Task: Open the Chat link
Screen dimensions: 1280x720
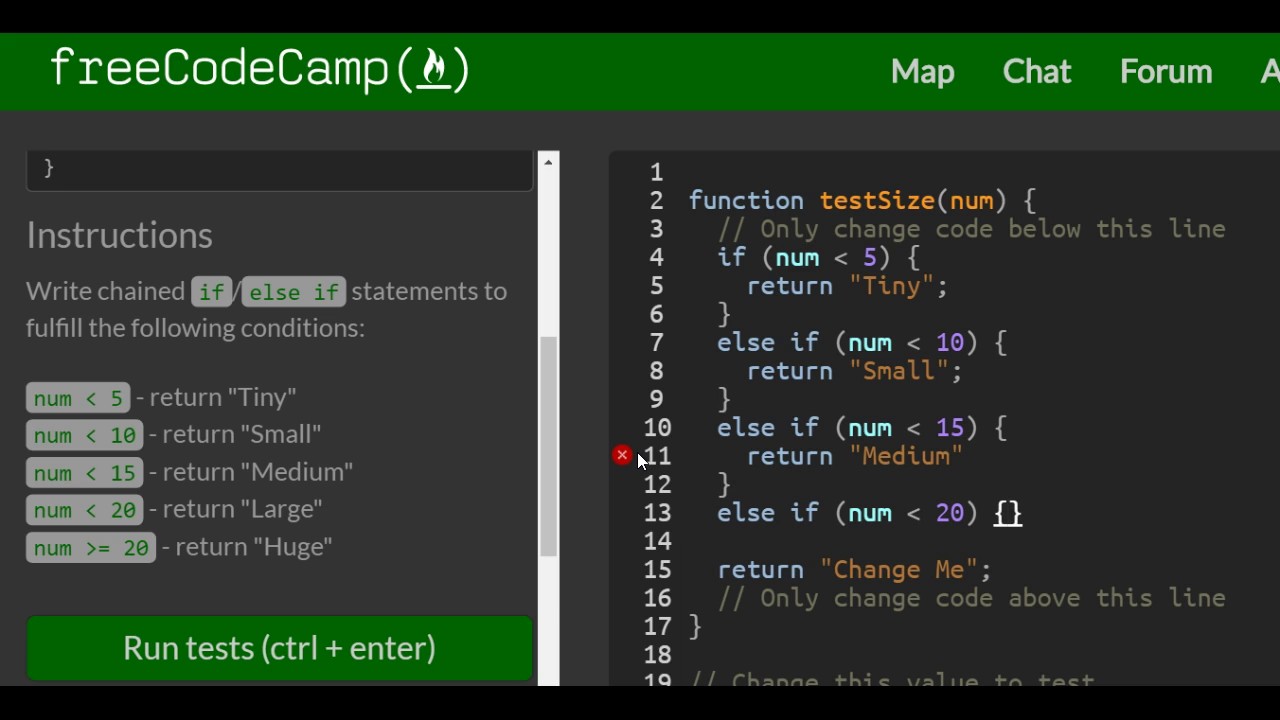Action: click(1037, 72)
